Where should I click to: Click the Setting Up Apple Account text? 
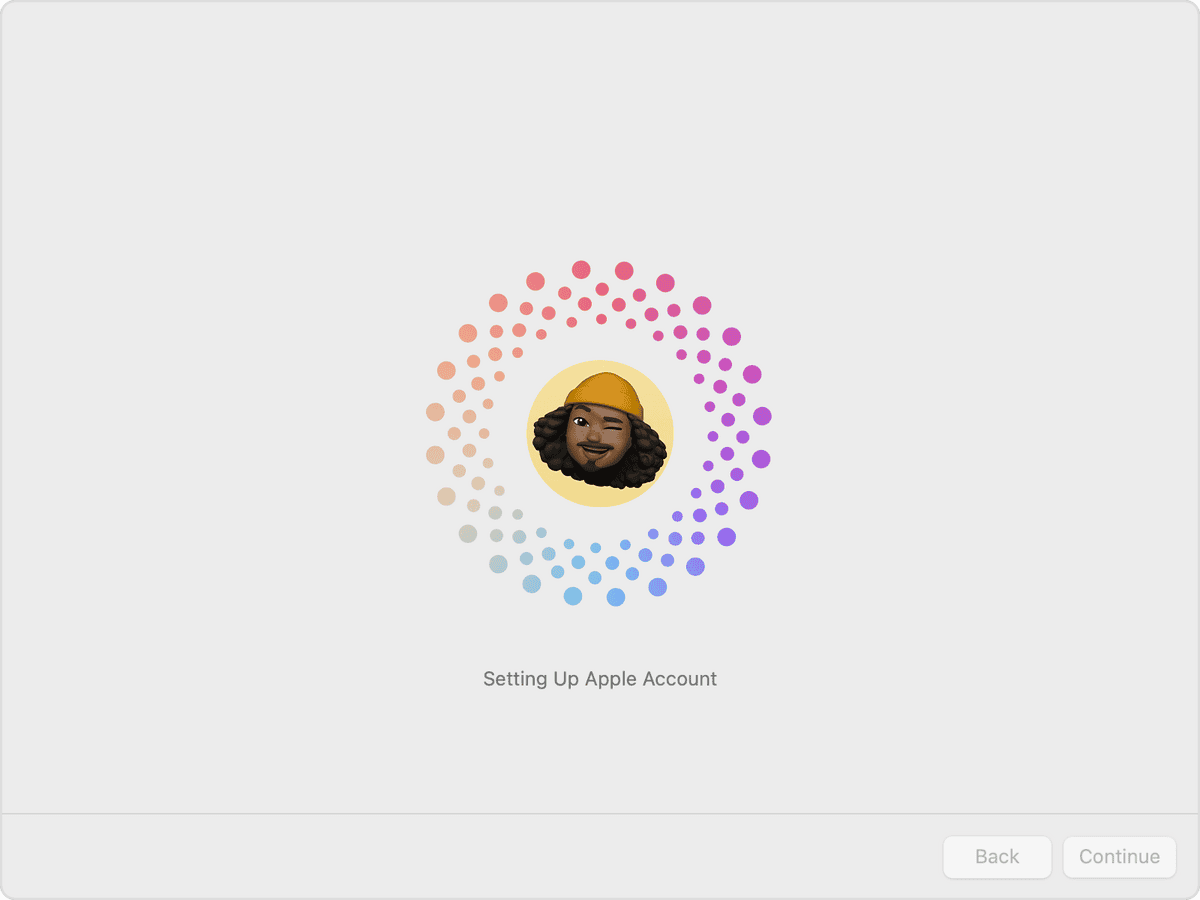600,679
